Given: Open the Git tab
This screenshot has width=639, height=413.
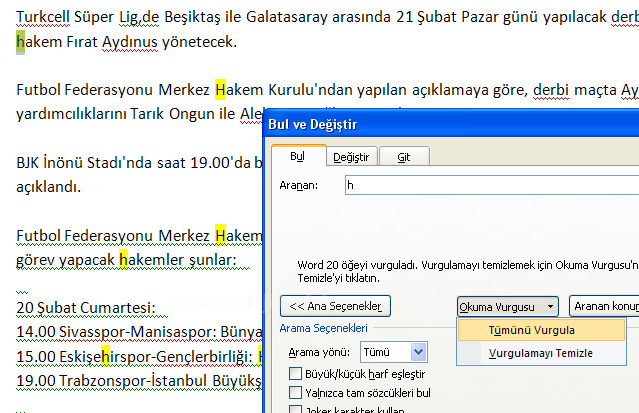Looking at the screenshot, I should [x=404, y=157].
